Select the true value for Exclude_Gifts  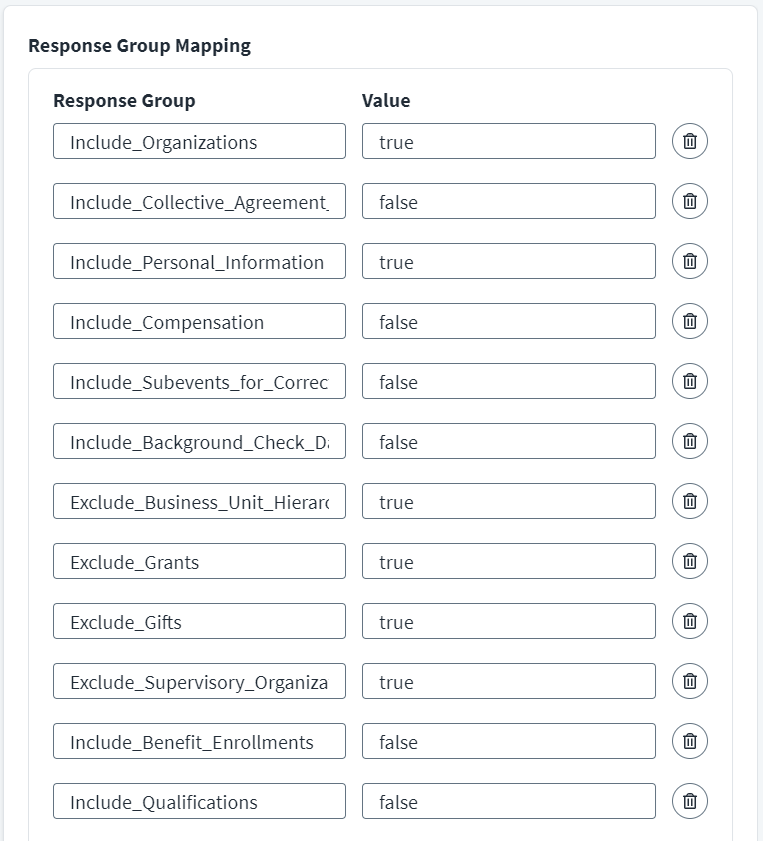click(x=510, y=621)
